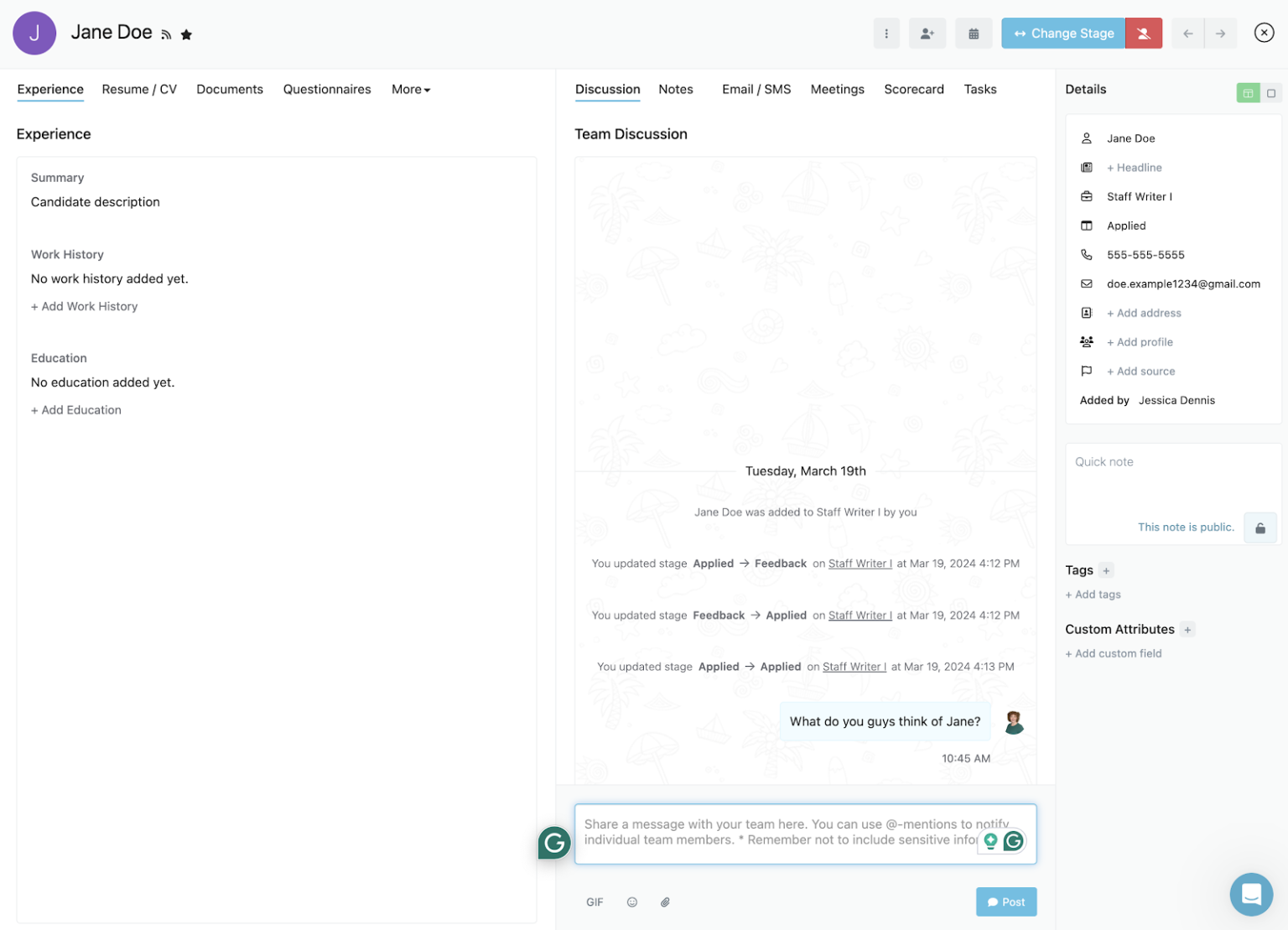Go to next candidate with the forward arrow
1288x930 pixels.
[1220, 33]
